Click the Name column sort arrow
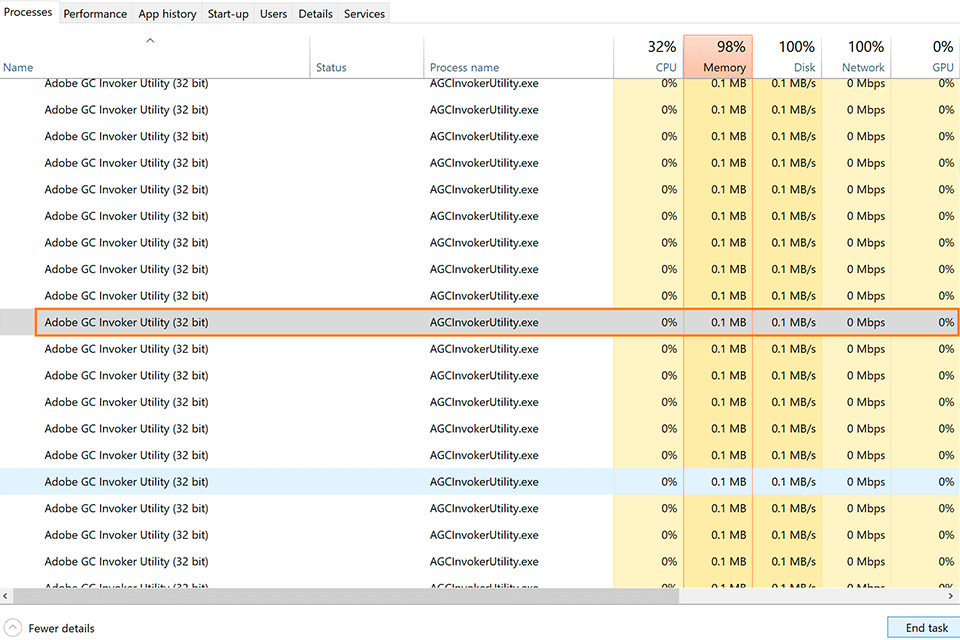 (149, 41)
